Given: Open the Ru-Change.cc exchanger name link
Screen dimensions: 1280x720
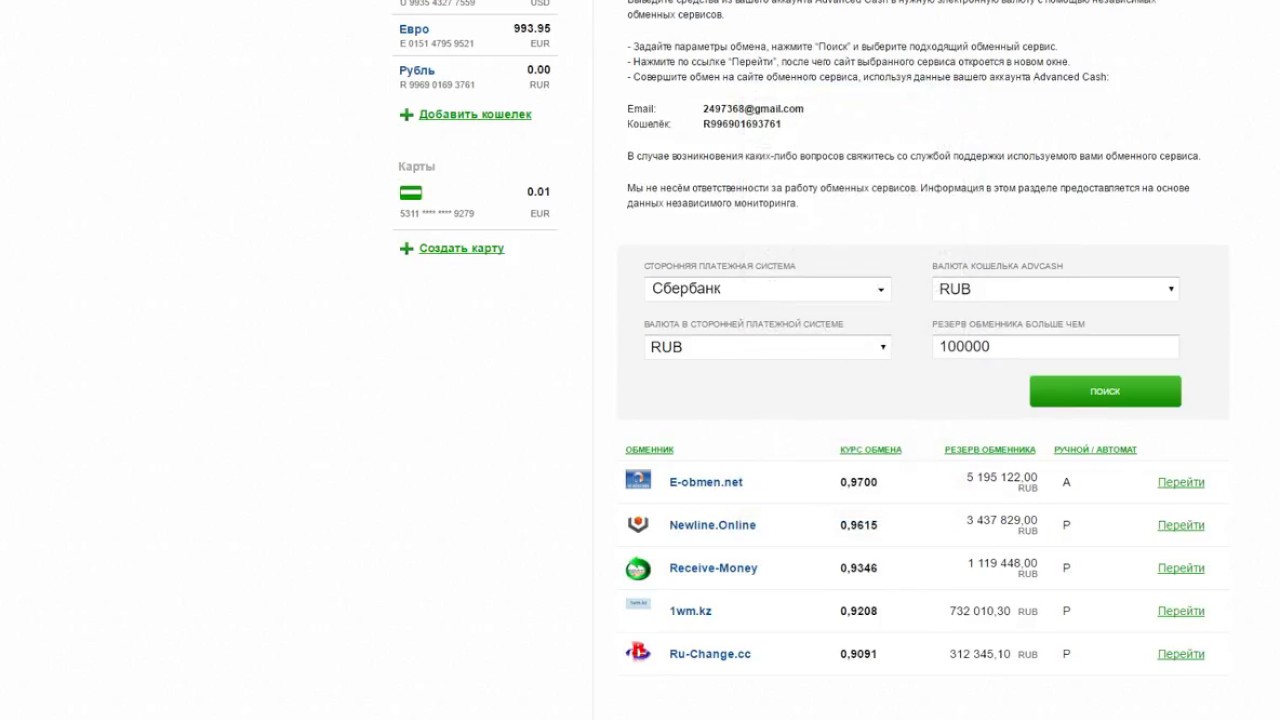Looking at the screenshot, I should [x=710, y=654].
